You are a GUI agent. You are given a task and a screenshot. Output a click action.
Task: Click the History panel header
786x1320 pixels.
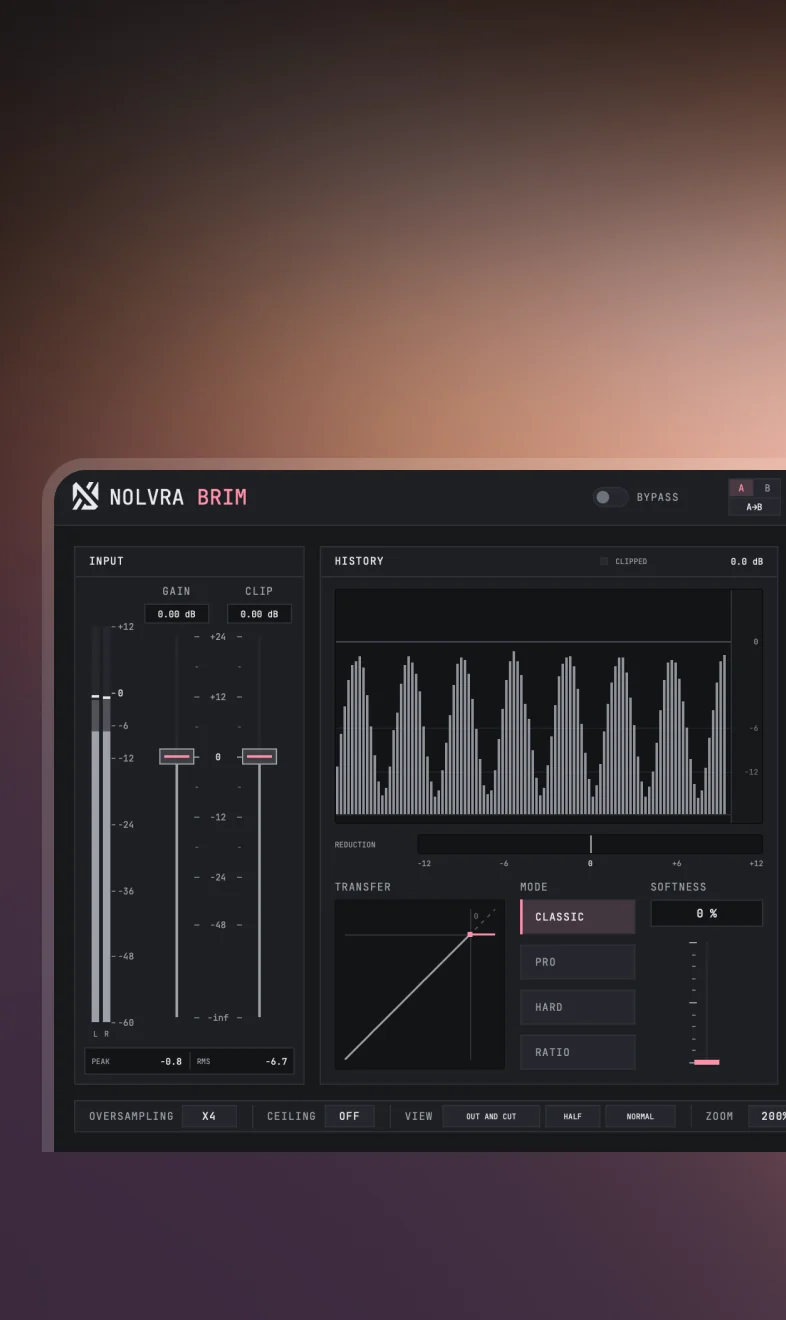coord(549,561)
